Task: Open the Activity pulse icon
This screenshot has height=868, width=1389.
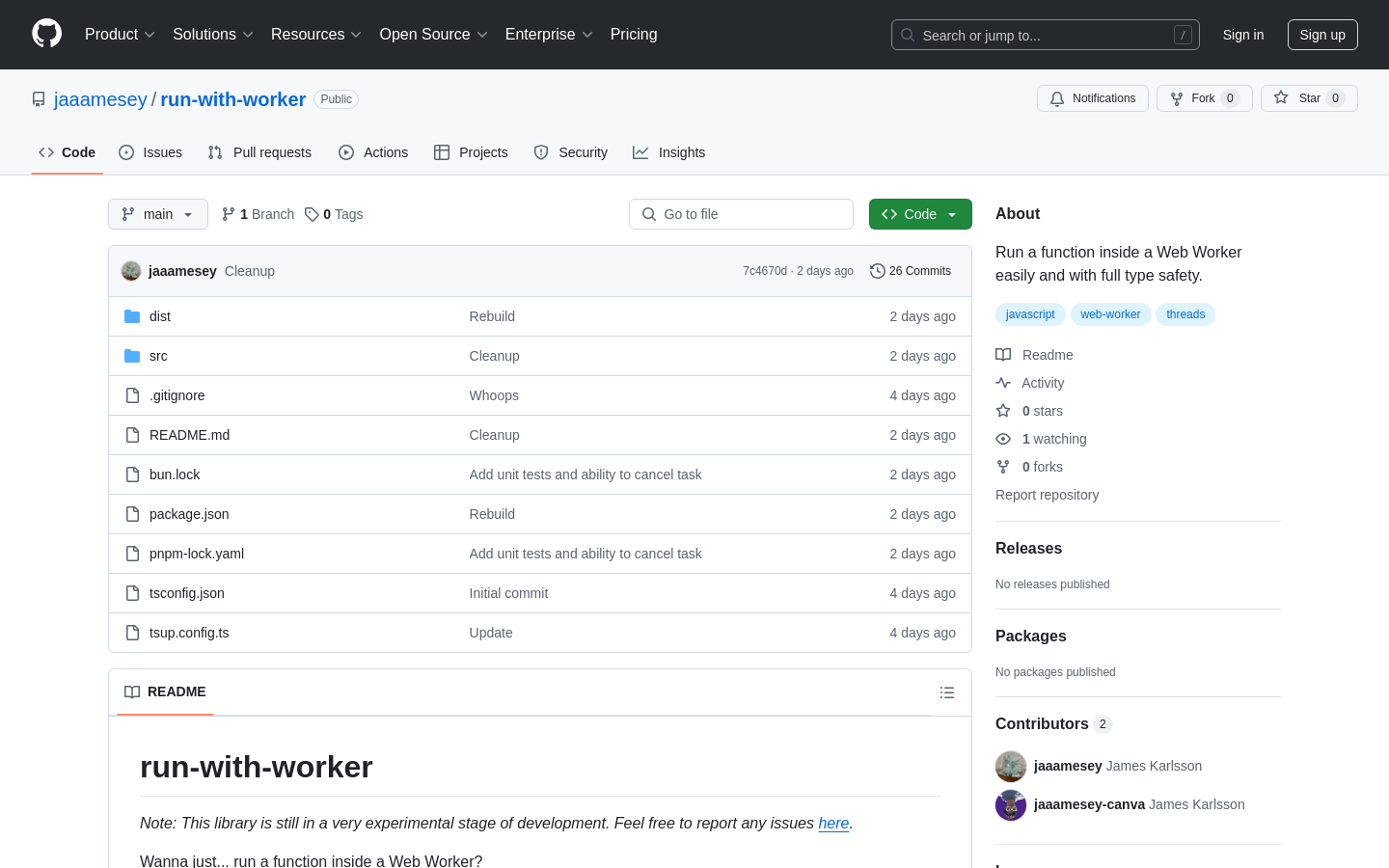Action: 1003,383
